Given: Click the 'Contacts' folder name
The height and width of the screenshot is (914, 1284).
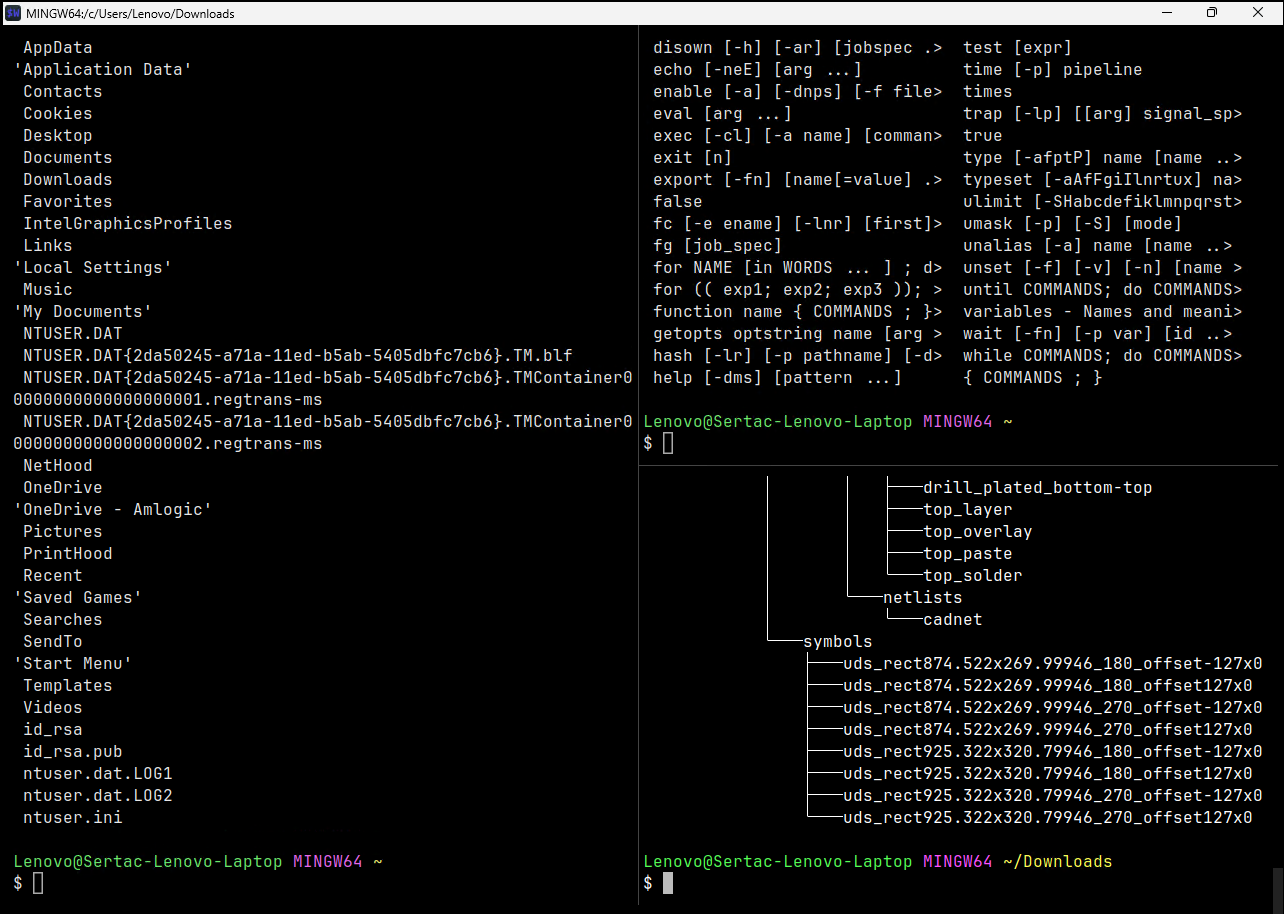Looking at the screenshot, I should [x=63, y=92].
